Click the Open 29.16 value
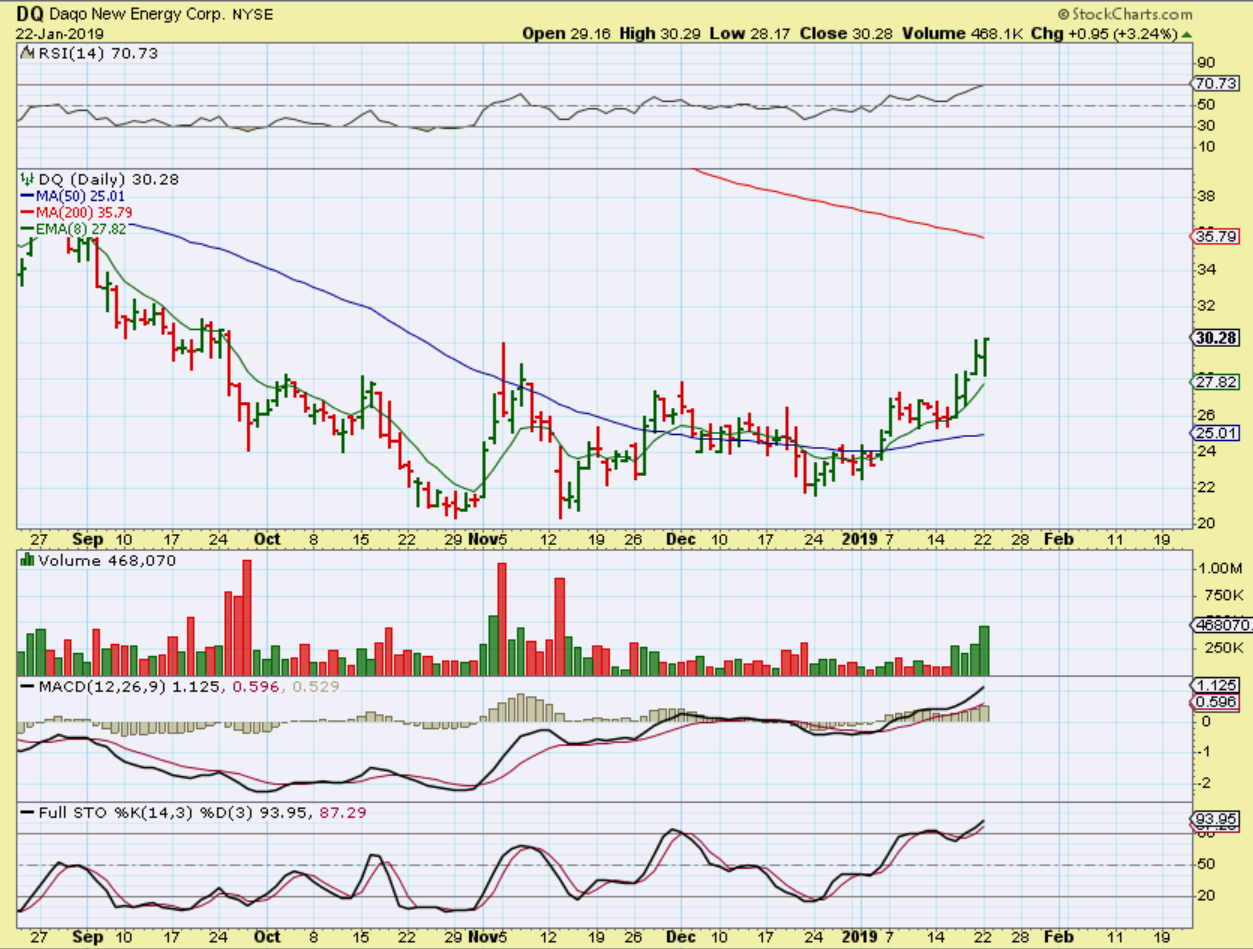The image size is (1253, 949). (x=565, y=32)
